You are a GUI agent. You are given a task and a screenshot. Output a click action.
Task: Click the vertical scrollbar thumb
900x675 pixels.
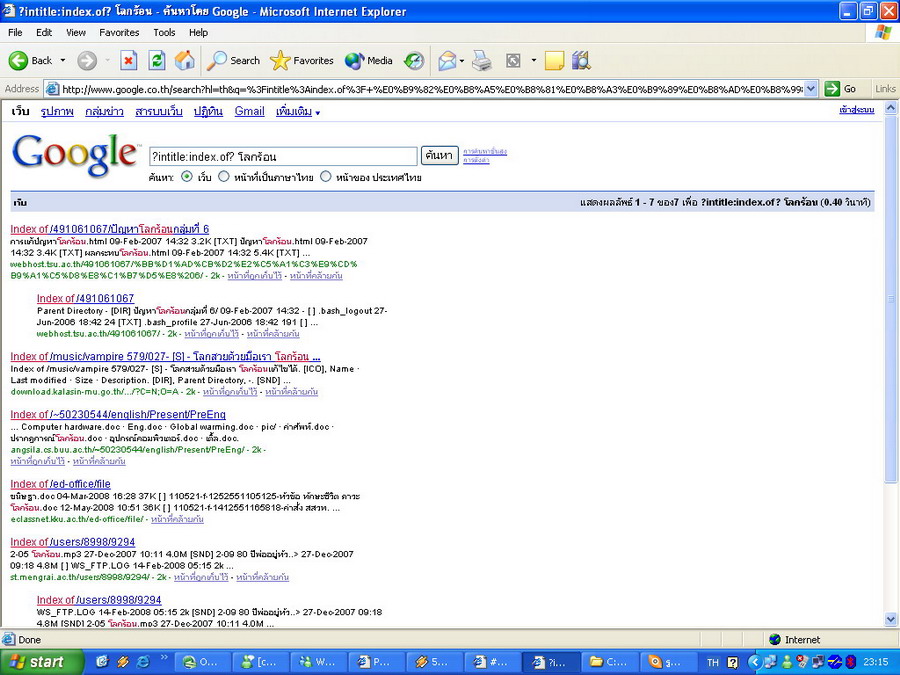tap(891, 298)
